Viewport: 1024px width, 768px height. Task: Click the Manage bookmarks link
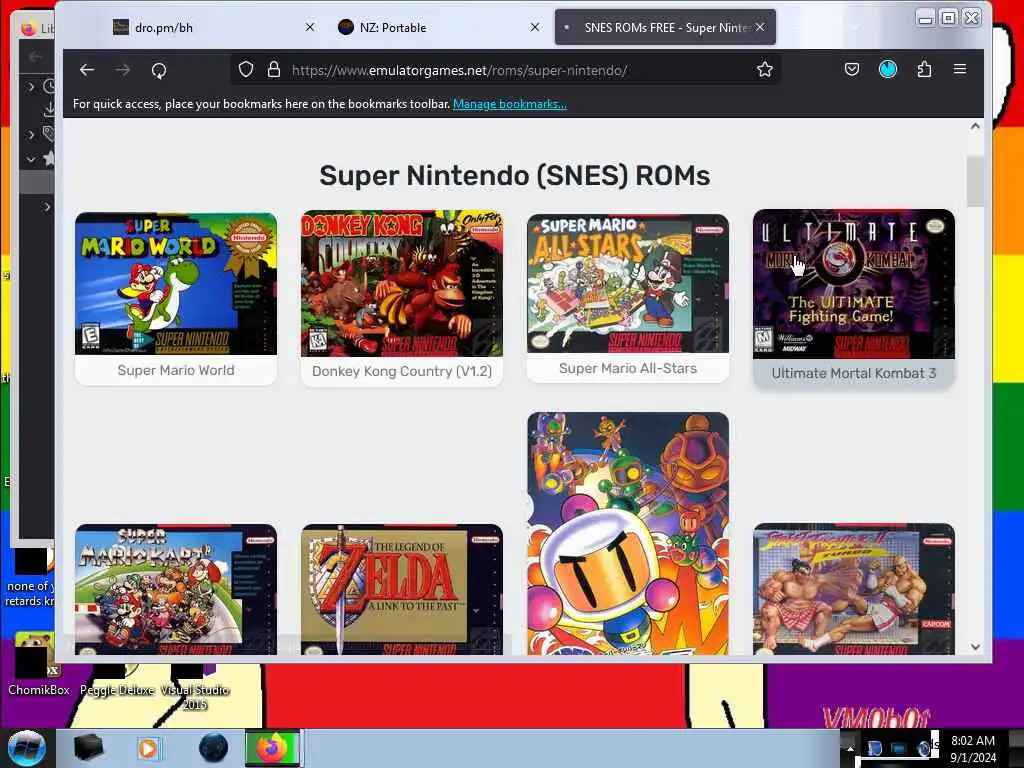(509, 104)
